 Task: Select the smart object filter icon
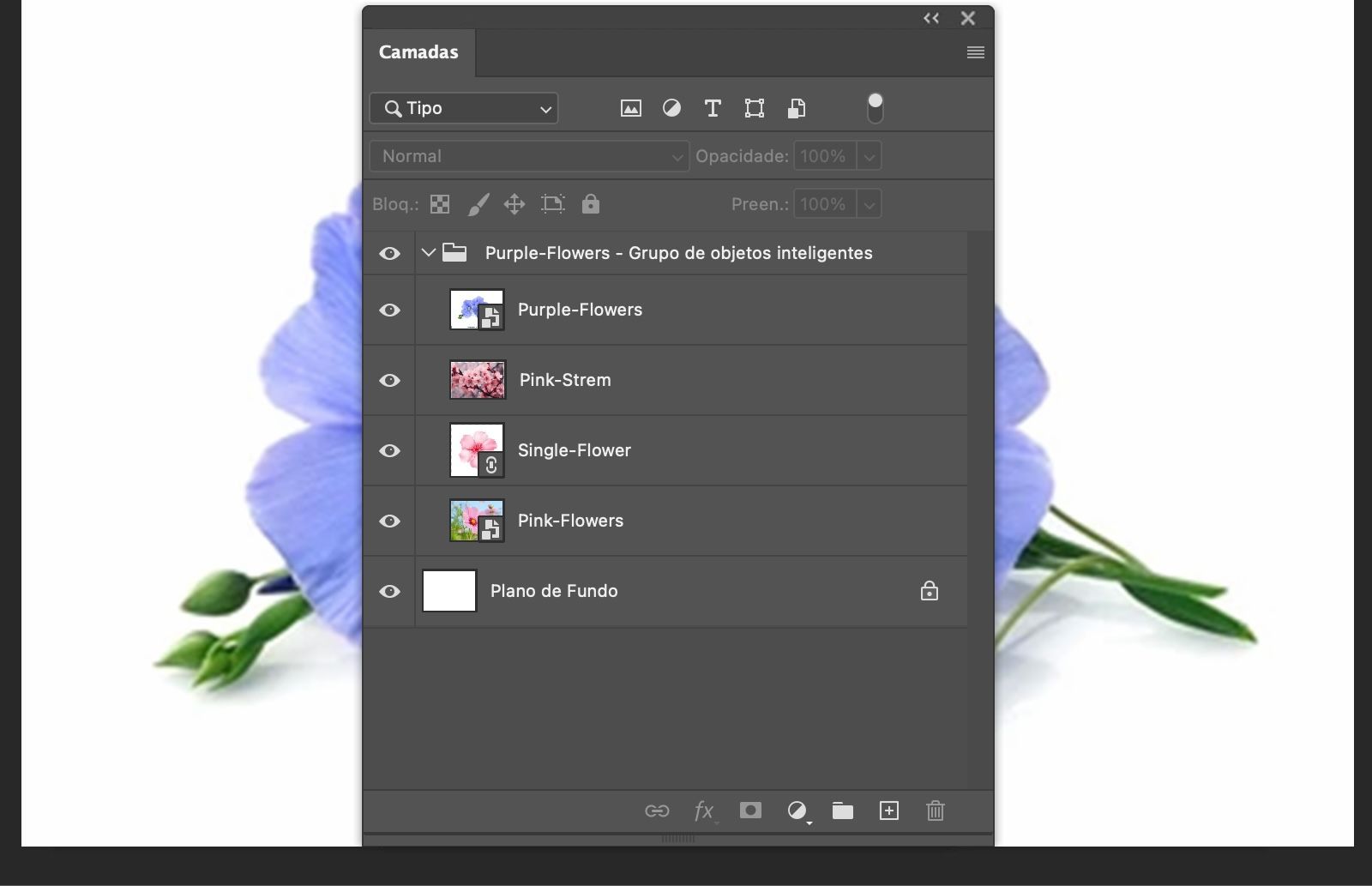click(796, 108)
